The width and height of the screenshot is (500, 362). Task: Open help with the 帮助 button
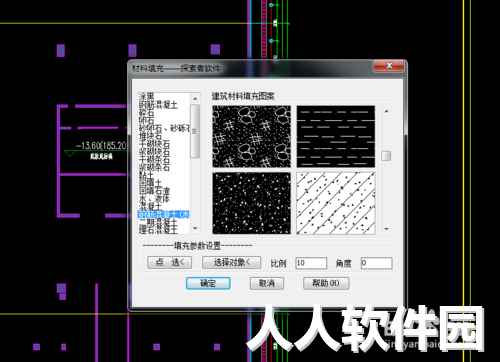326,283
